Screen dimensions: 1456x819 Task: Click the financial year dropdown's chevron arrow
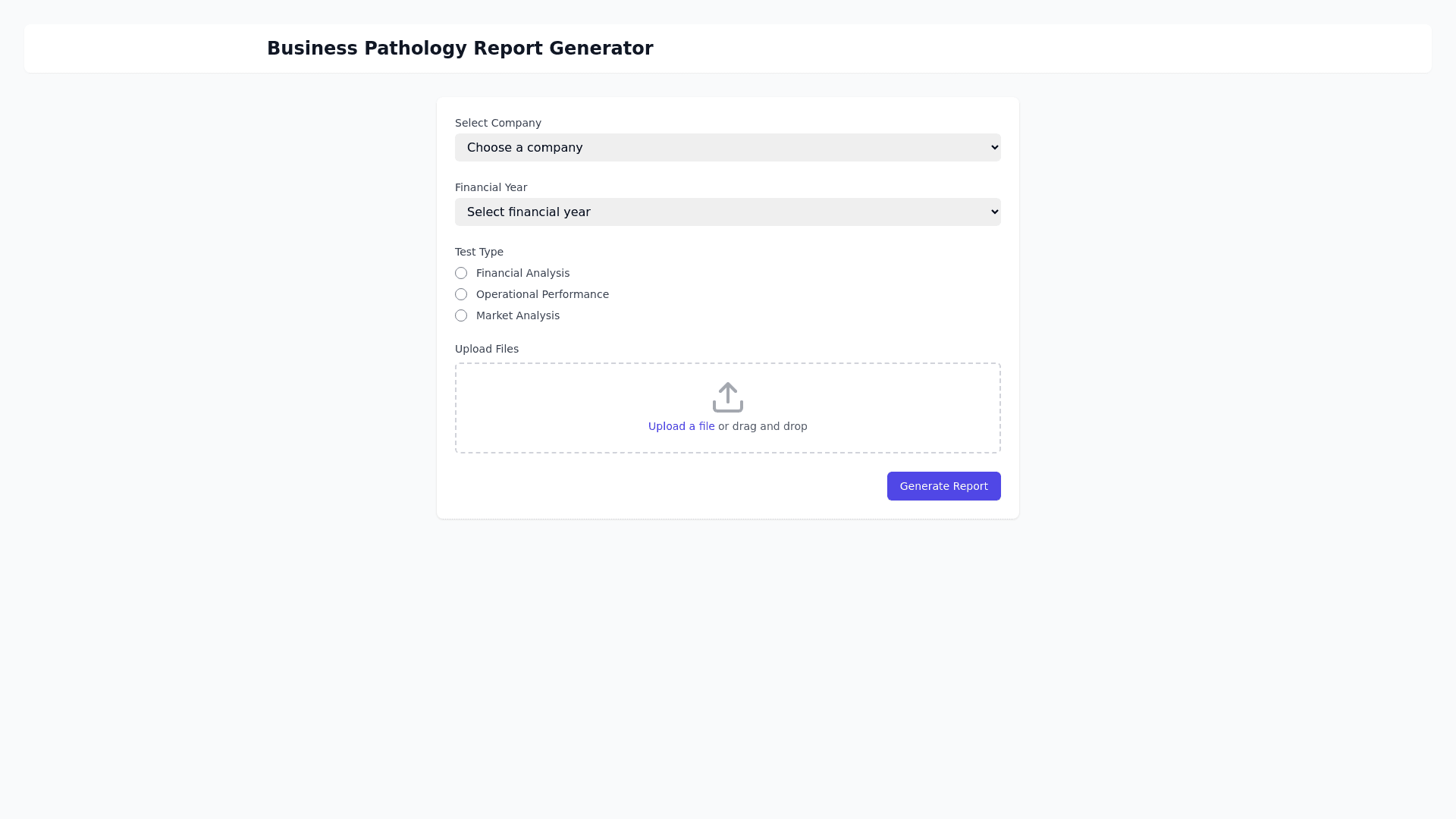pos(994,212)
